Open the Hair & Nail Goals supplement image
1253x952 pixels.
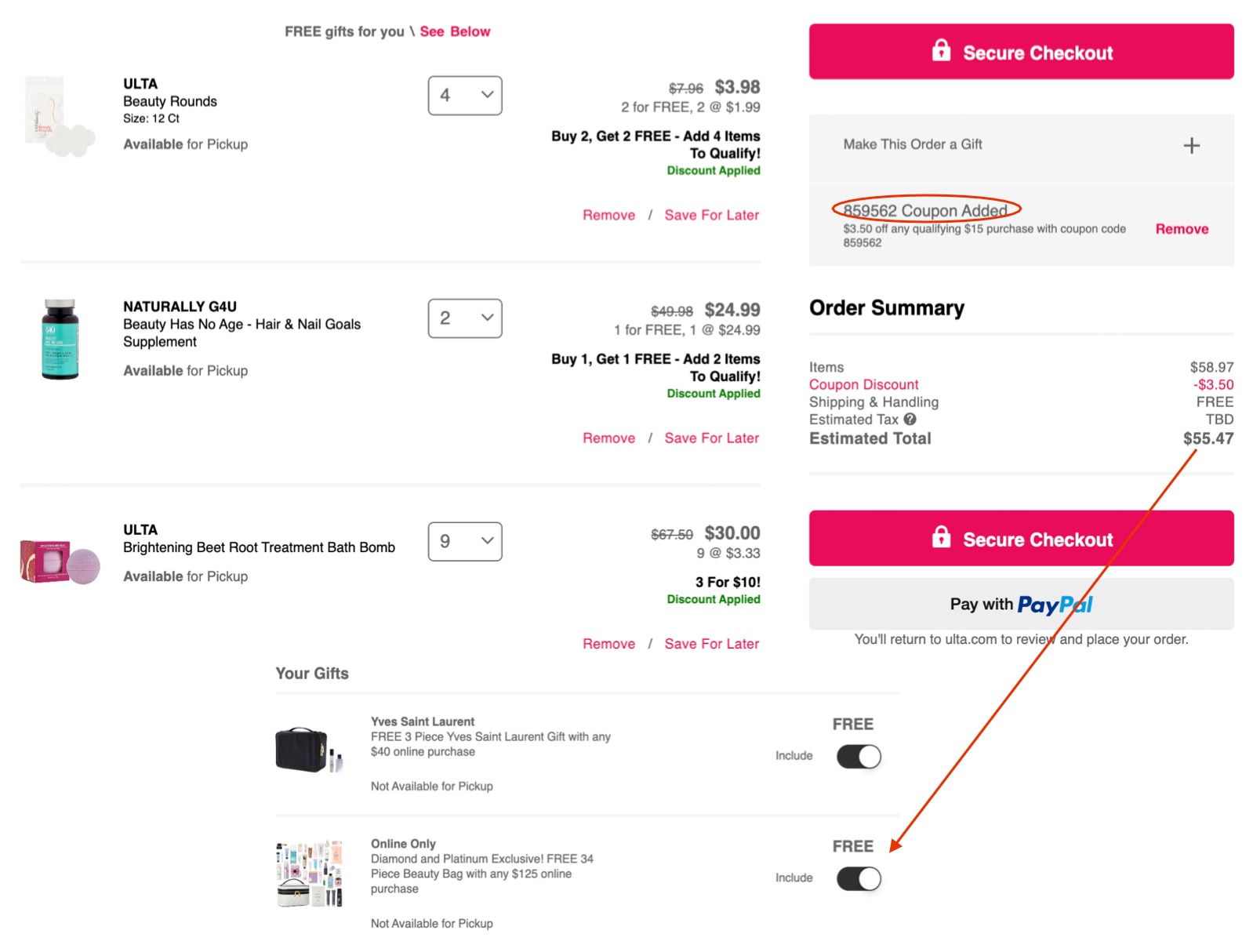pos(60,339)
